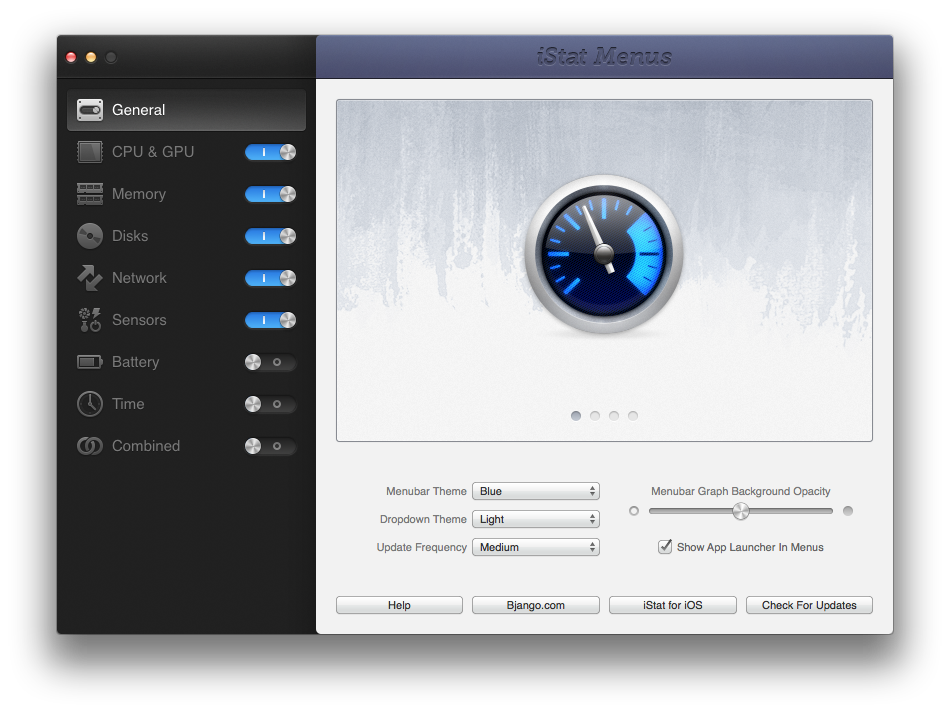Select the Memory label in the sidebar

click(139, 194)
